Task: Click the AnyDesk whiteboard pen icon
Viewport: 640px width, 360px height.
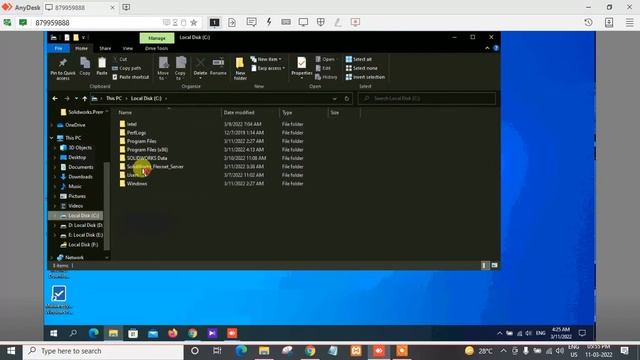Action: coord(338,22)
